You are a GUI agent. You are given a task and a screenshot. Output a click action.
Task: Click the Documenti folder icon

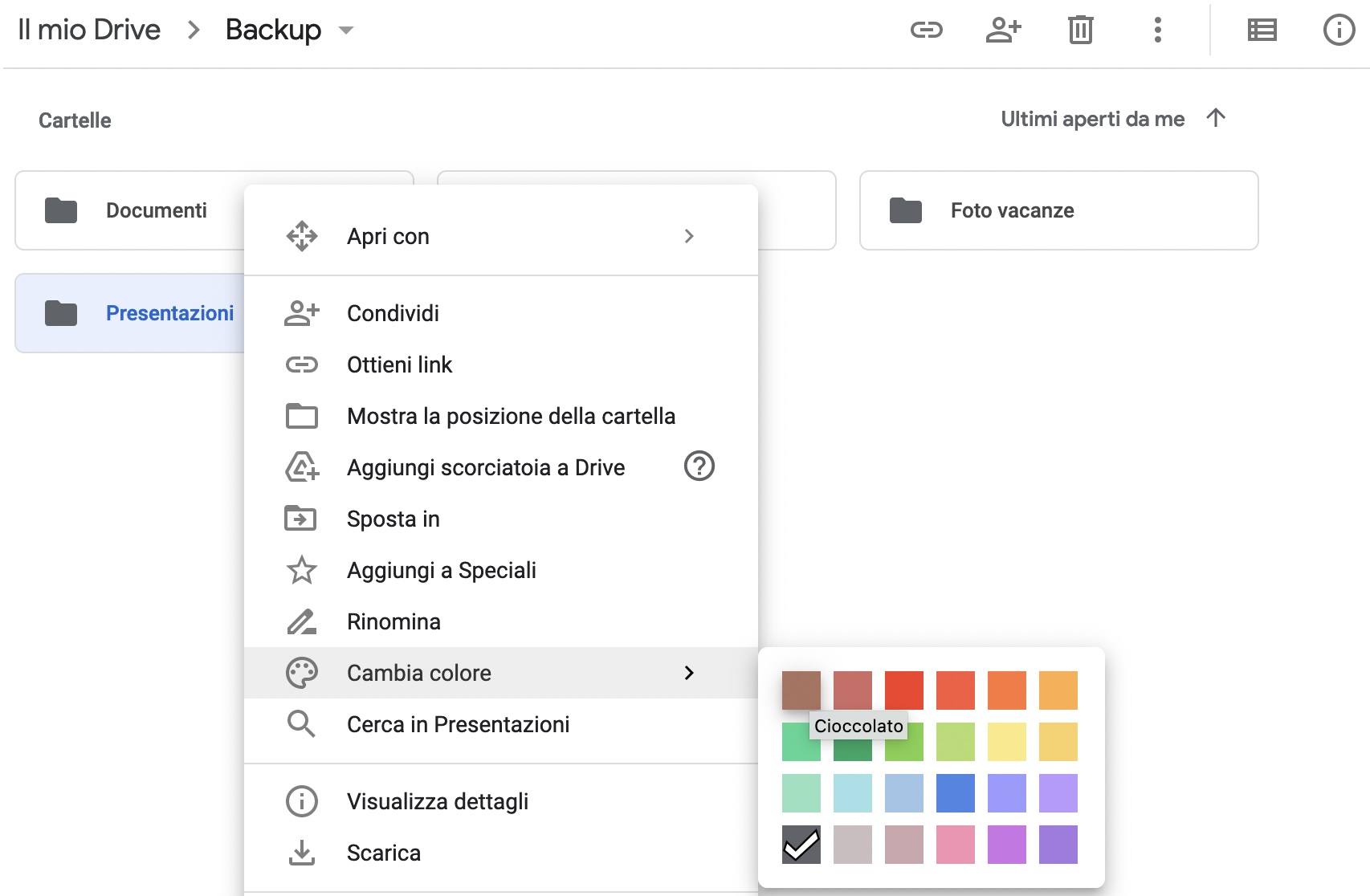[61, 210]
